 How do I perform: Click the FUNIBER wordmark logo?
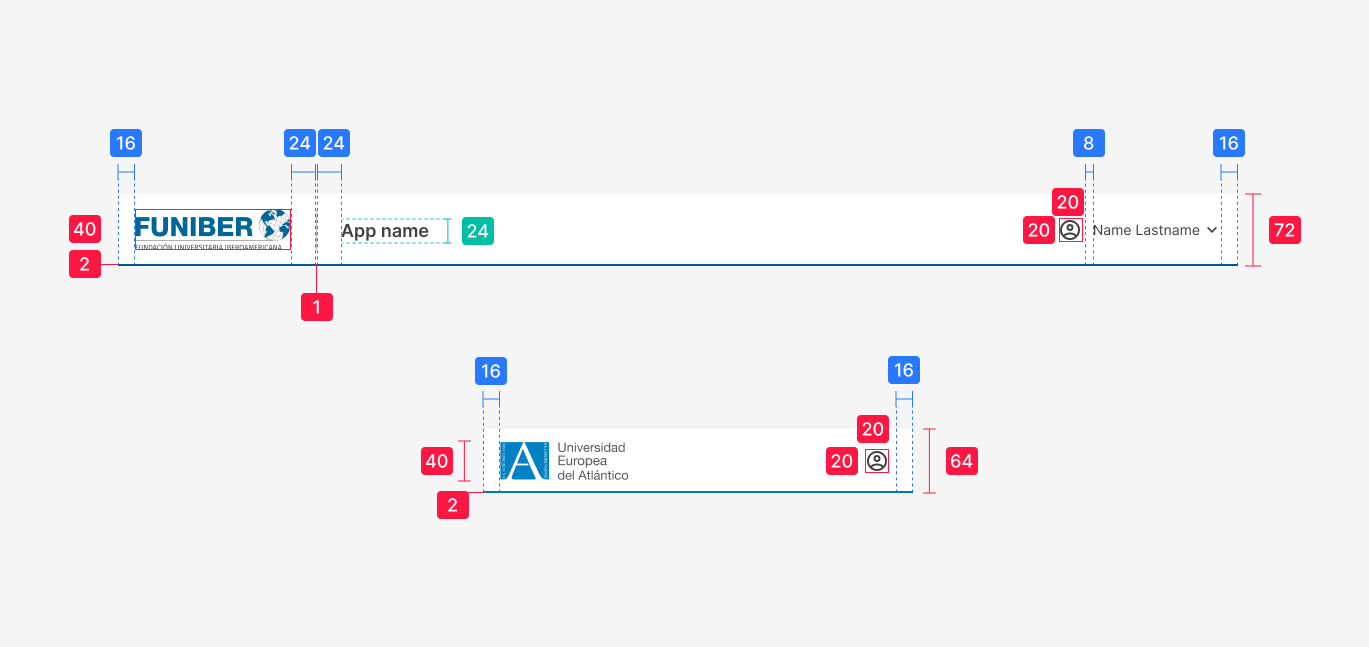195,225
